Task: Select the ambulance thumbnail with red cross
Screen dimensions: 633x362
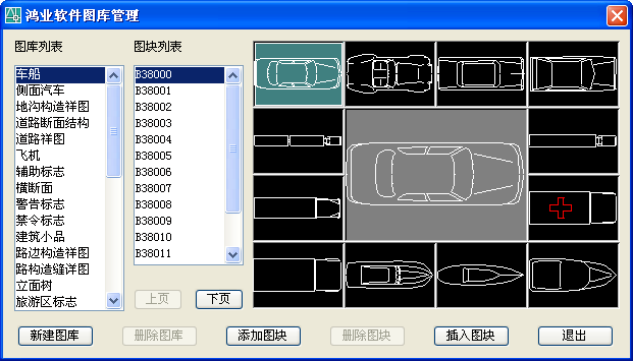Action: 573,208
